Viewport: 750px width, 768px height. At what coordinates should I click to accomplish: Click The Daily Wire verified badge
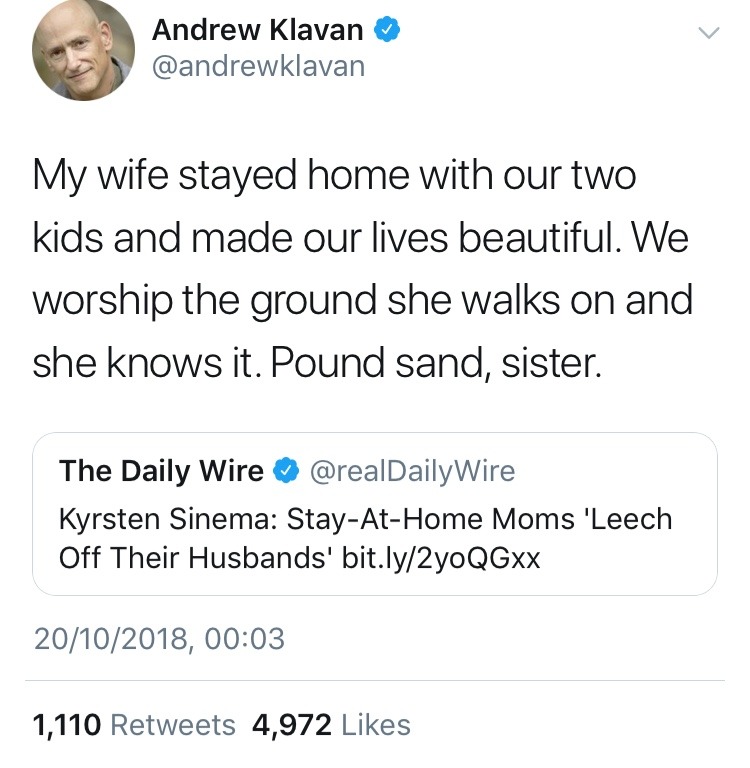(287, 471)
